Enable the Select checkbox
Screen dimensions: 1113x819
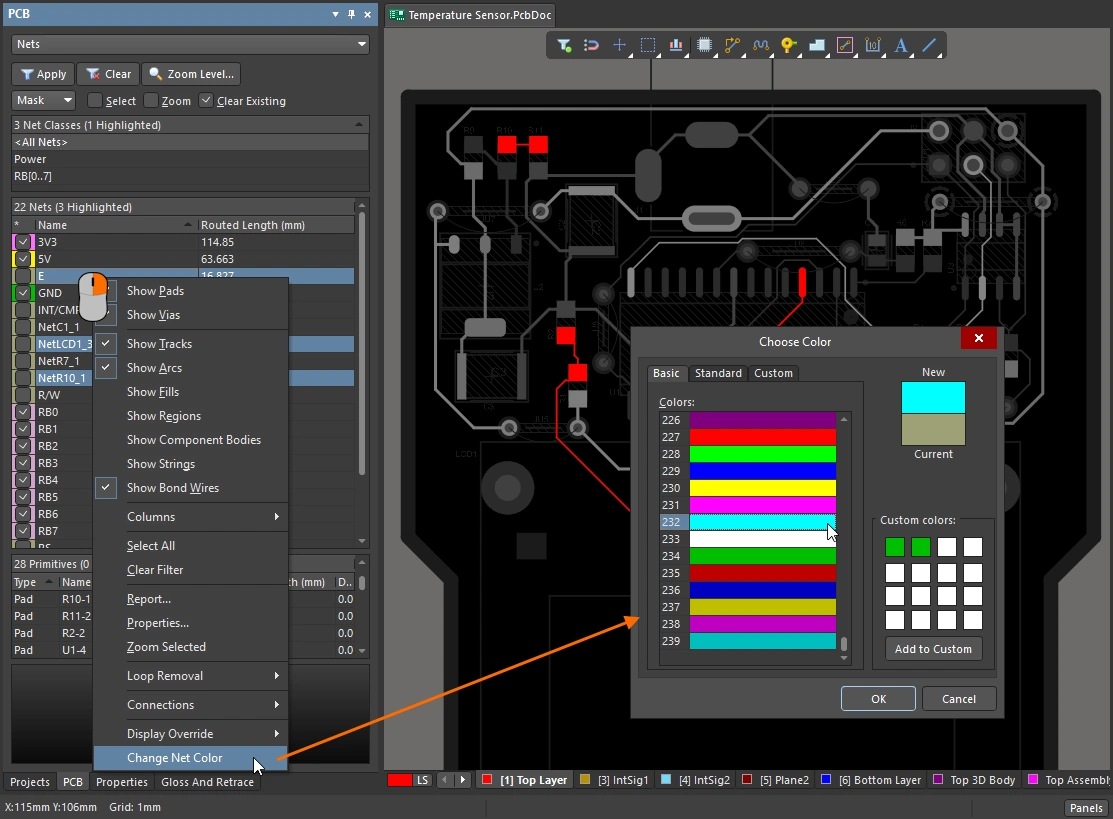pyautogui.click(x=95, y=101)
